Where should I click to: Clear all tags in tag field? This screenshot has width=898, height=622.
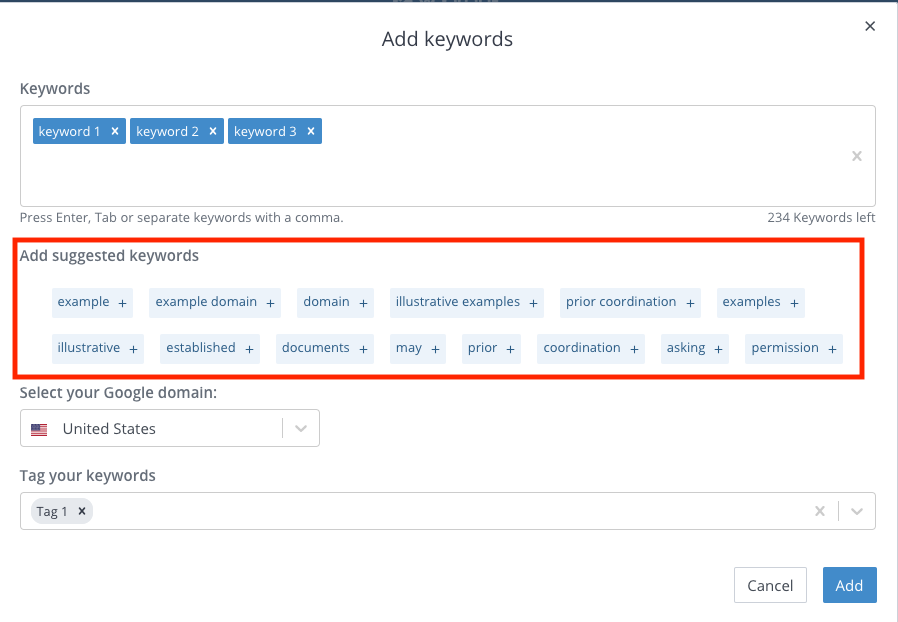[820, 511]
